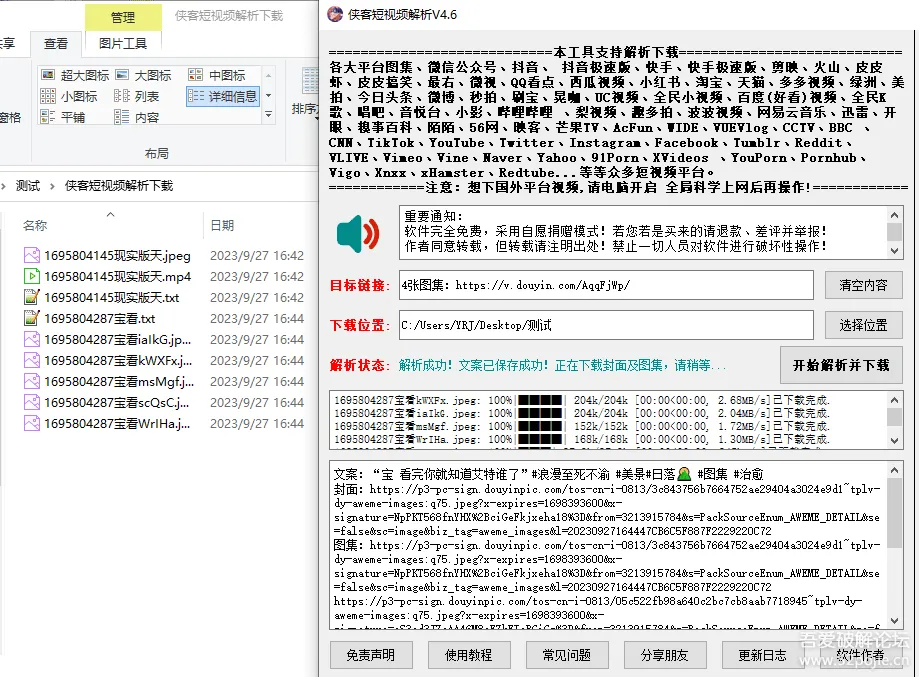Viewport: 919px width, 677px height.
Task: Move layout gallery up one row
Action: coord(268,76)
